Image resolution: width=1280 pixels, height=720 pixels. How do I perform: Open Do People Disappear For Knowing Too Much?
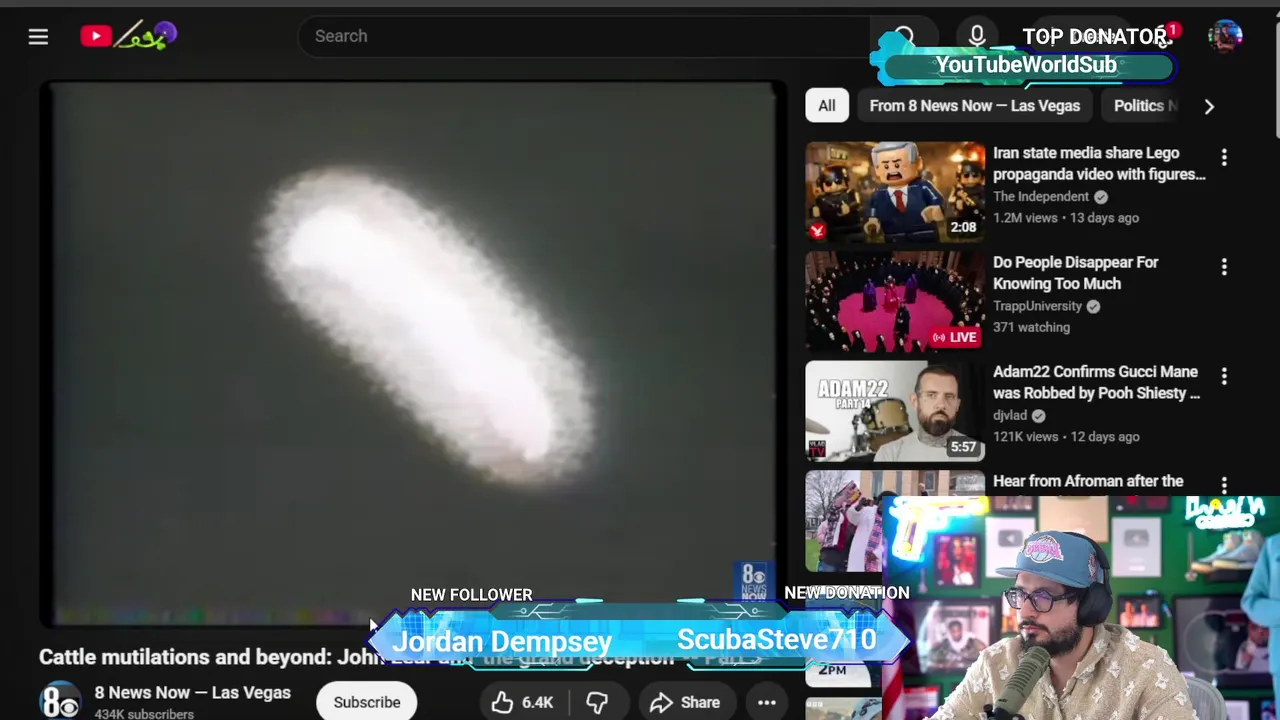coord(1076,273)
